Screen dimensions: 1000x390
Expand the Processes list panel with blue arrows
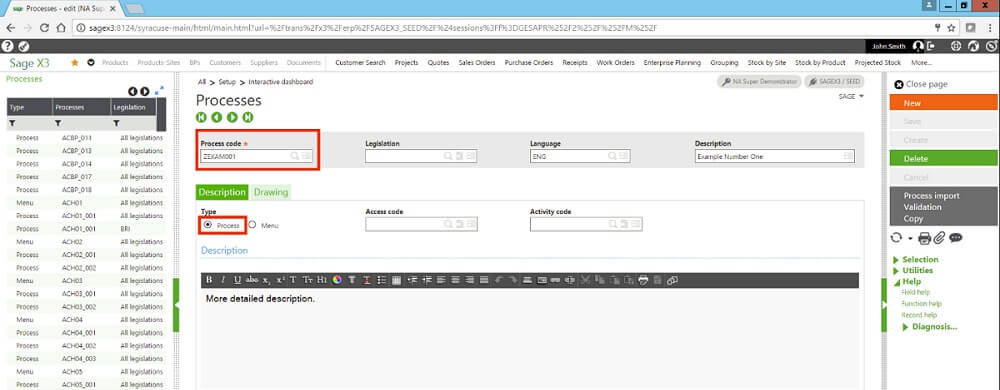(x=159, y=90)
